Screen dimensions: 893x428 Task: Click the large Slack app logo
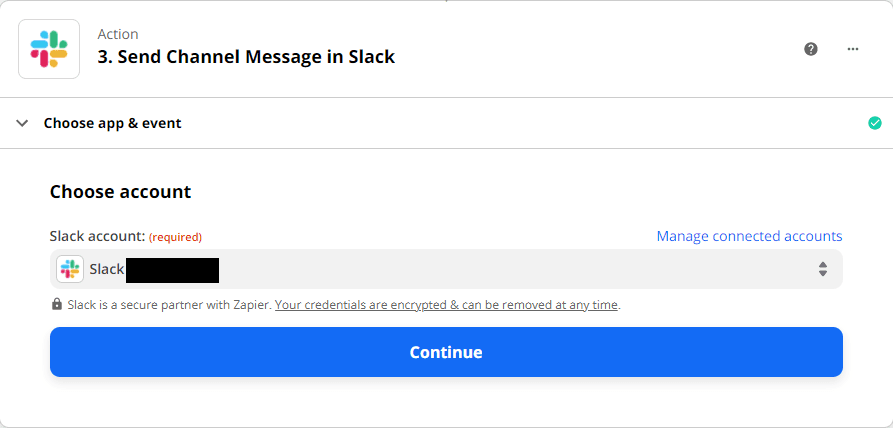tap(49, 49)
